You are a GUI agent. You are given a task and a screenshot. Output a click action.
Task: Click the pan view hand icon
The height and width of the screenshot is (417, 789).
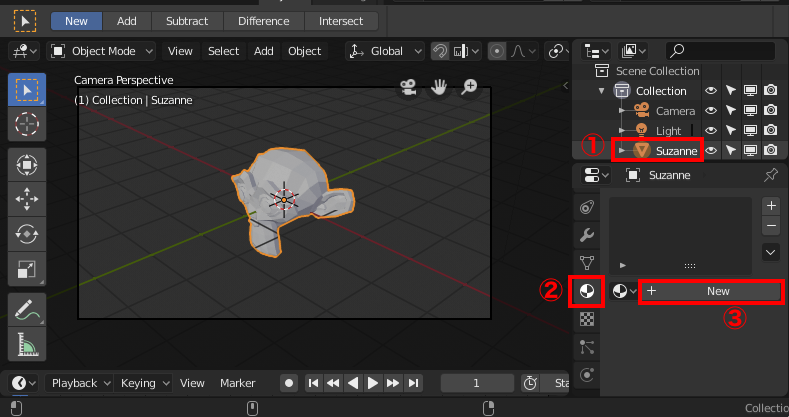coord(439,88)
